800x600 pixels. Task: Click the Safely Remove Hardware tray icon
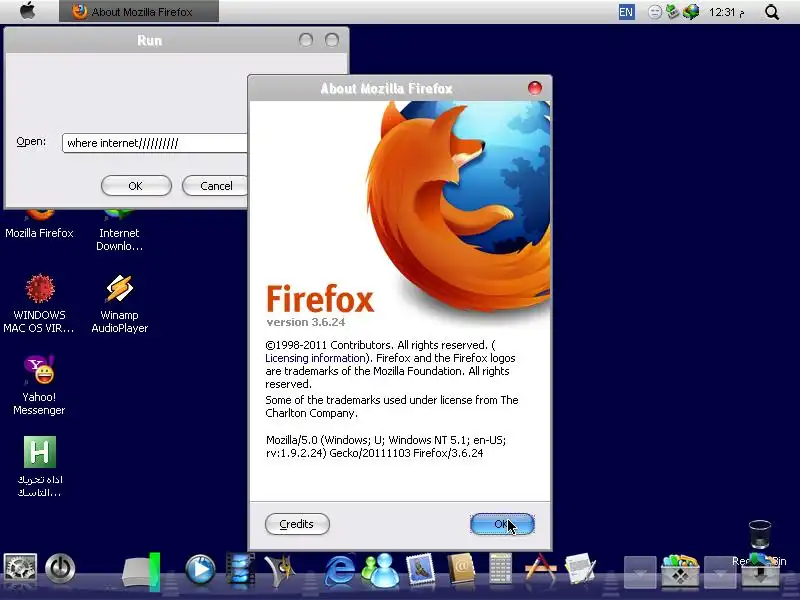pyautogui.click(x=672, y=12)
